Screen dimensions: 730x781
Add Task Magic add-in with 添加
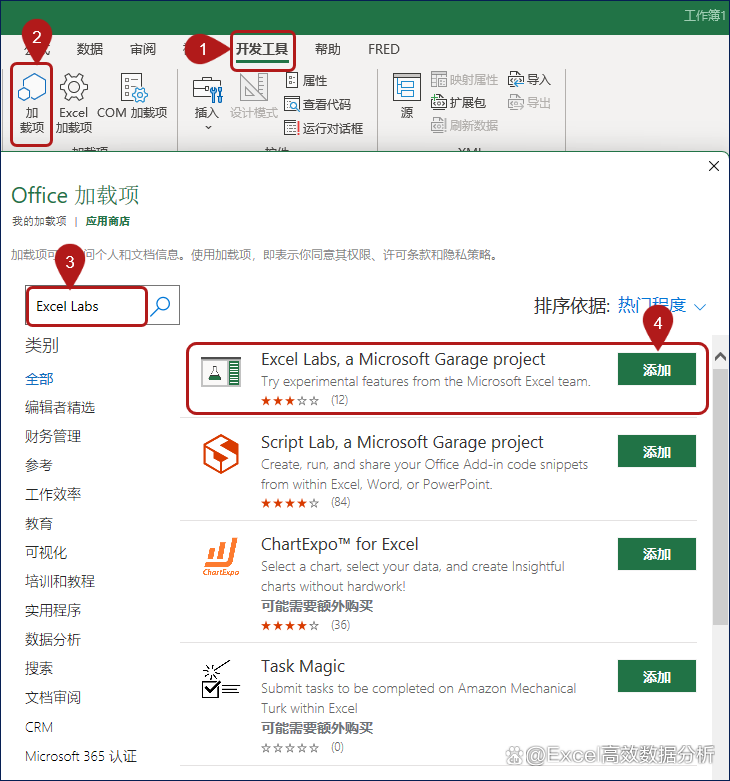click(x=656, y=676)
